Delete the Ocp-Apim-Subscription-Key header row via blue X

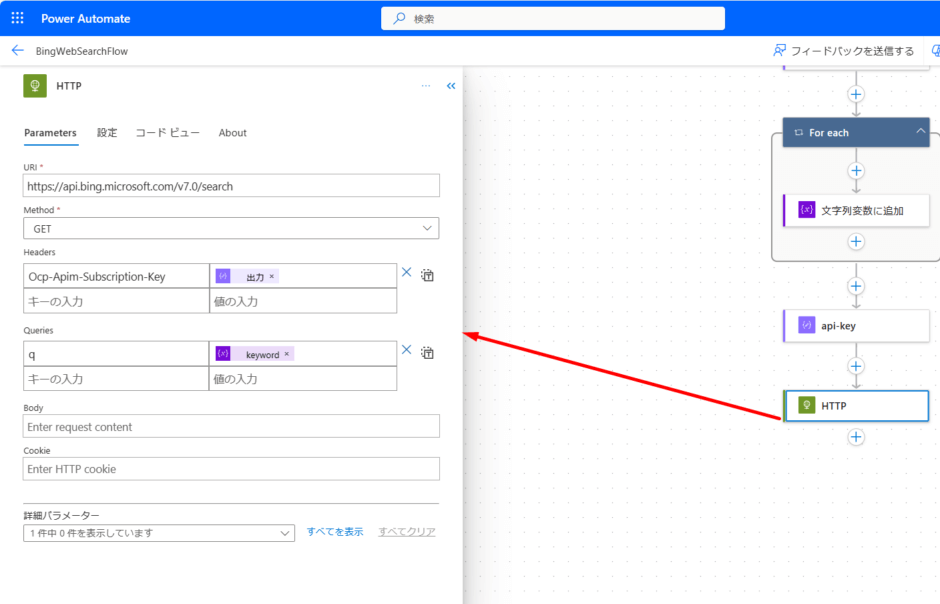click(406, 271)
